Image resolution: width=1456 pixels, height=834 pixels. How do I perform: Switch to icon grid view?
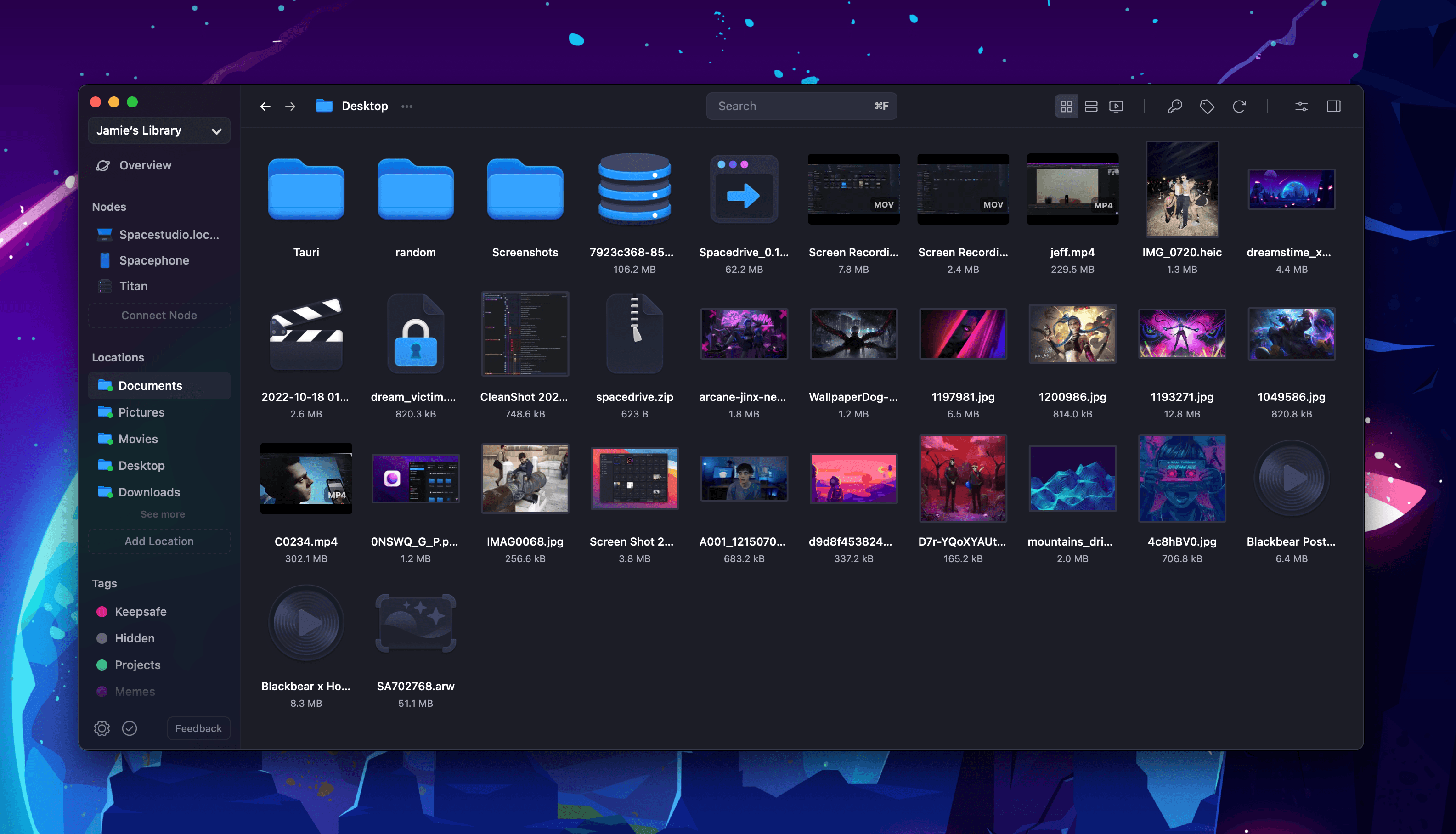(x=1066, y=106)
